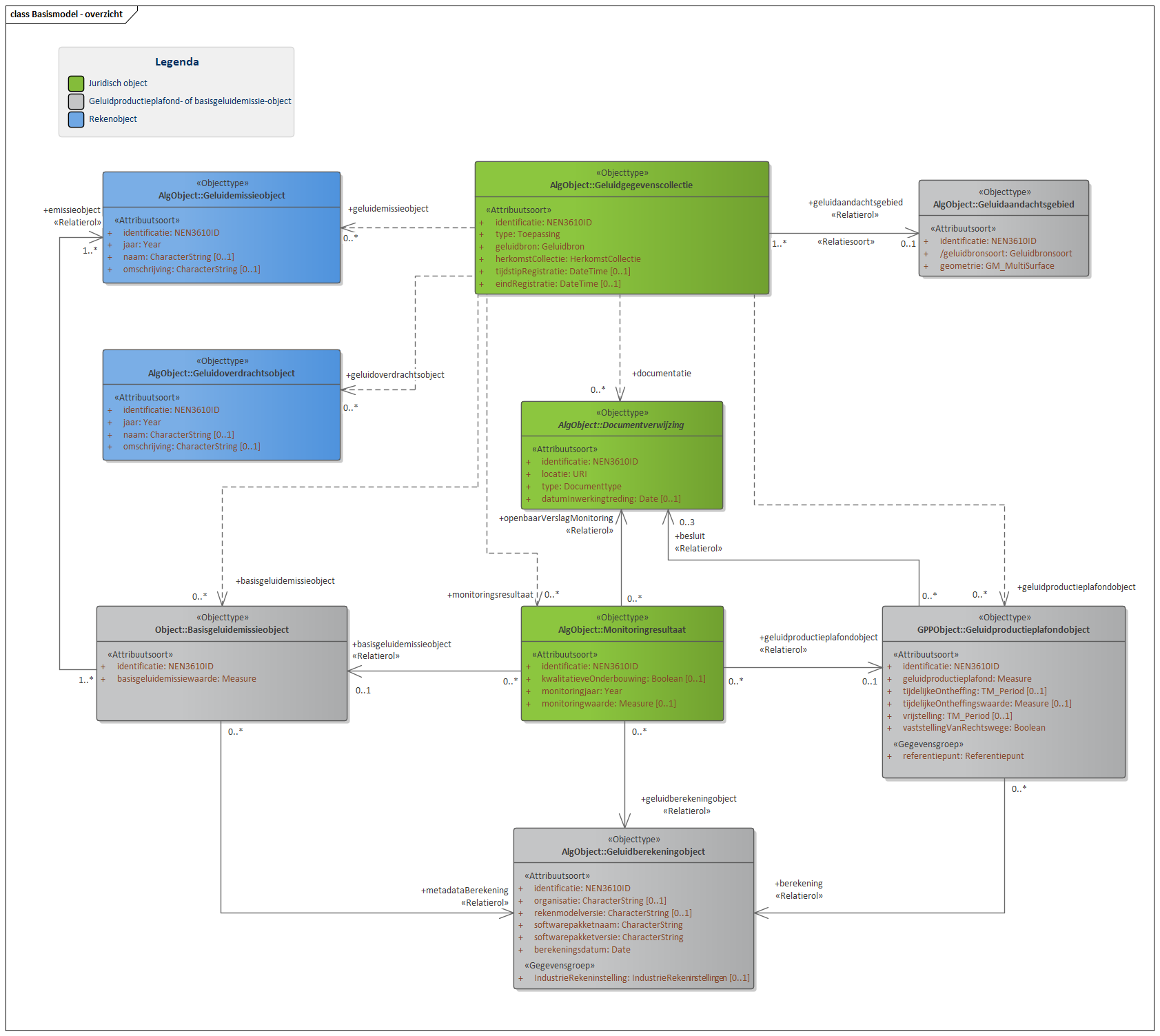Click attribute 'datumInwerkingtreding: Date [0..1]'

[x=611, y=499]
